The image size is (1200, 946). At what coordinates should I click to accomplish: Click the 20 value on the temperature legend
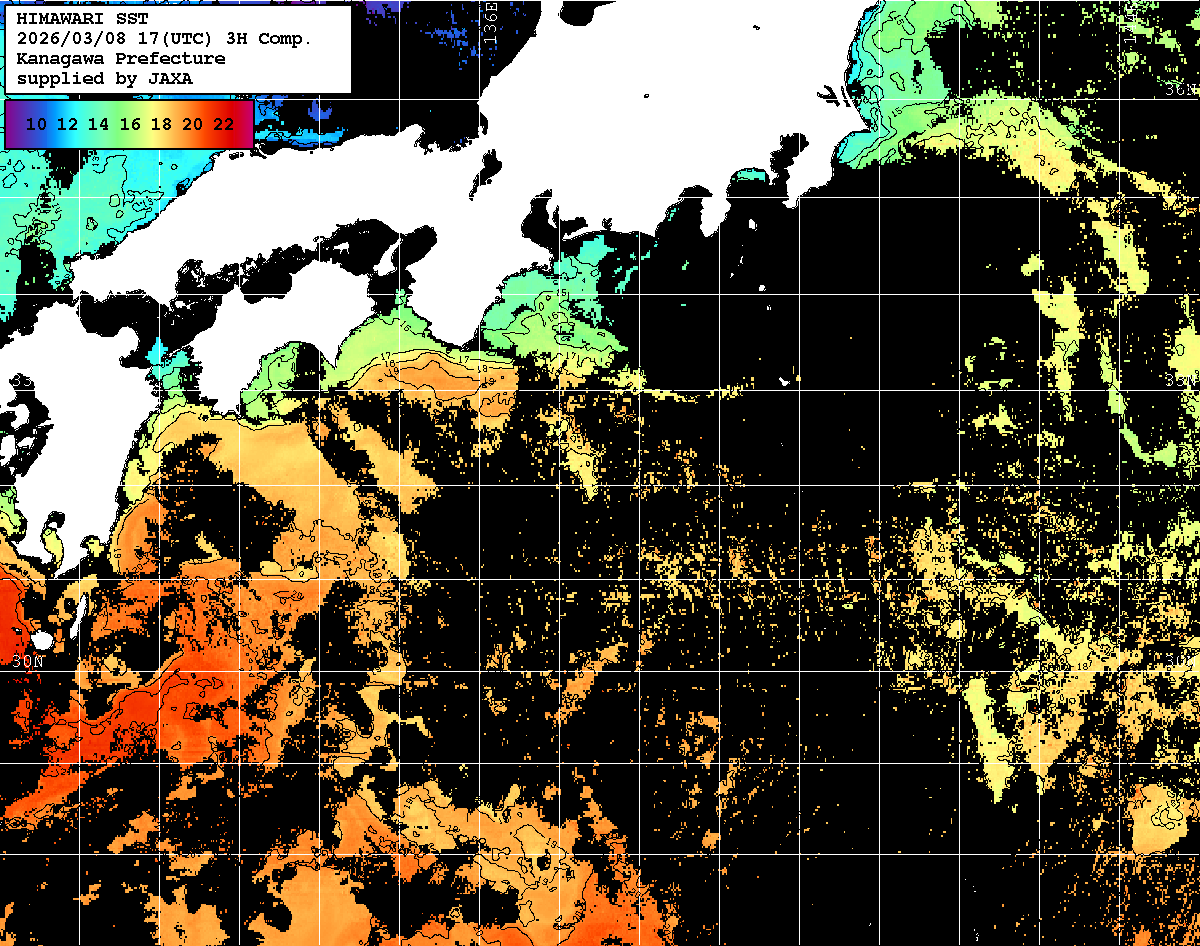192,124
